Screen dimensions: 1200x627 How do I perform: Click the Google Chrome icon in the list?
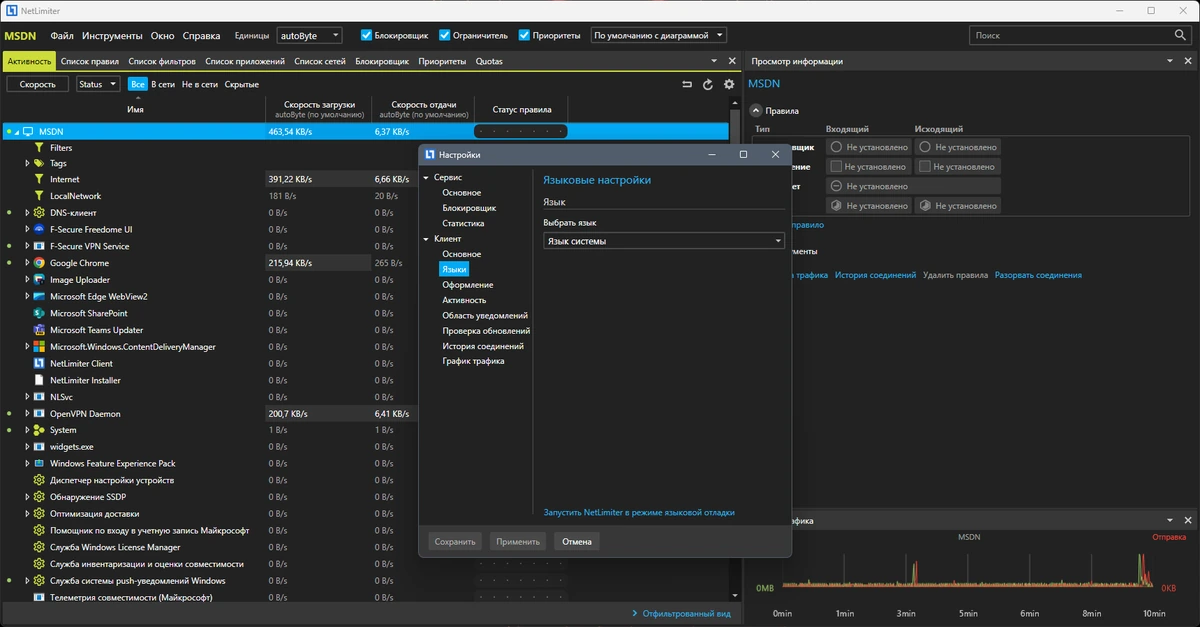[39, 263]
